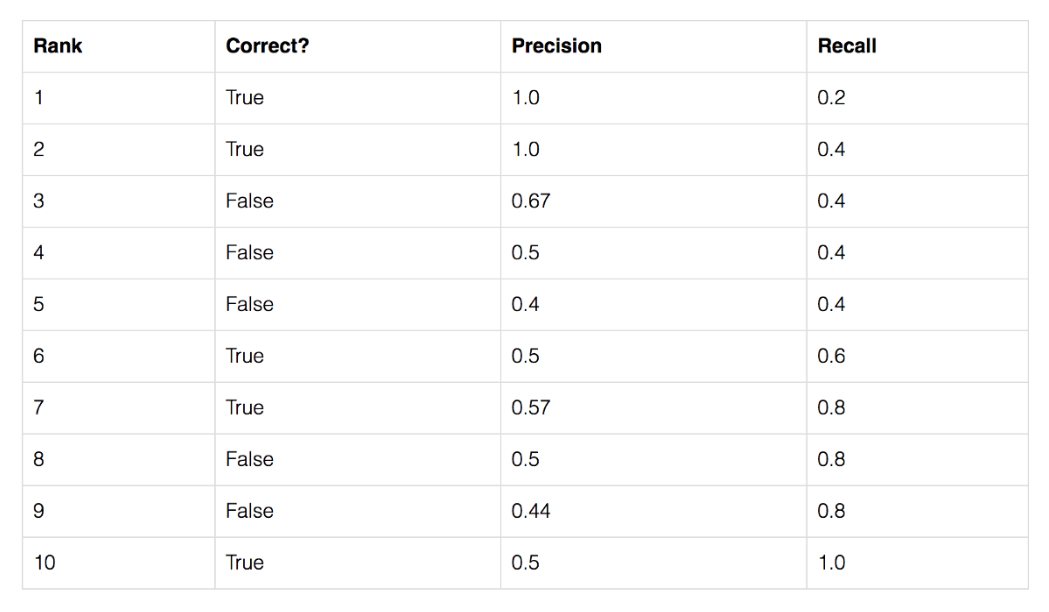1049x612 pixels.
Task: Select the "Recall" column header
Action: [846, 46]
